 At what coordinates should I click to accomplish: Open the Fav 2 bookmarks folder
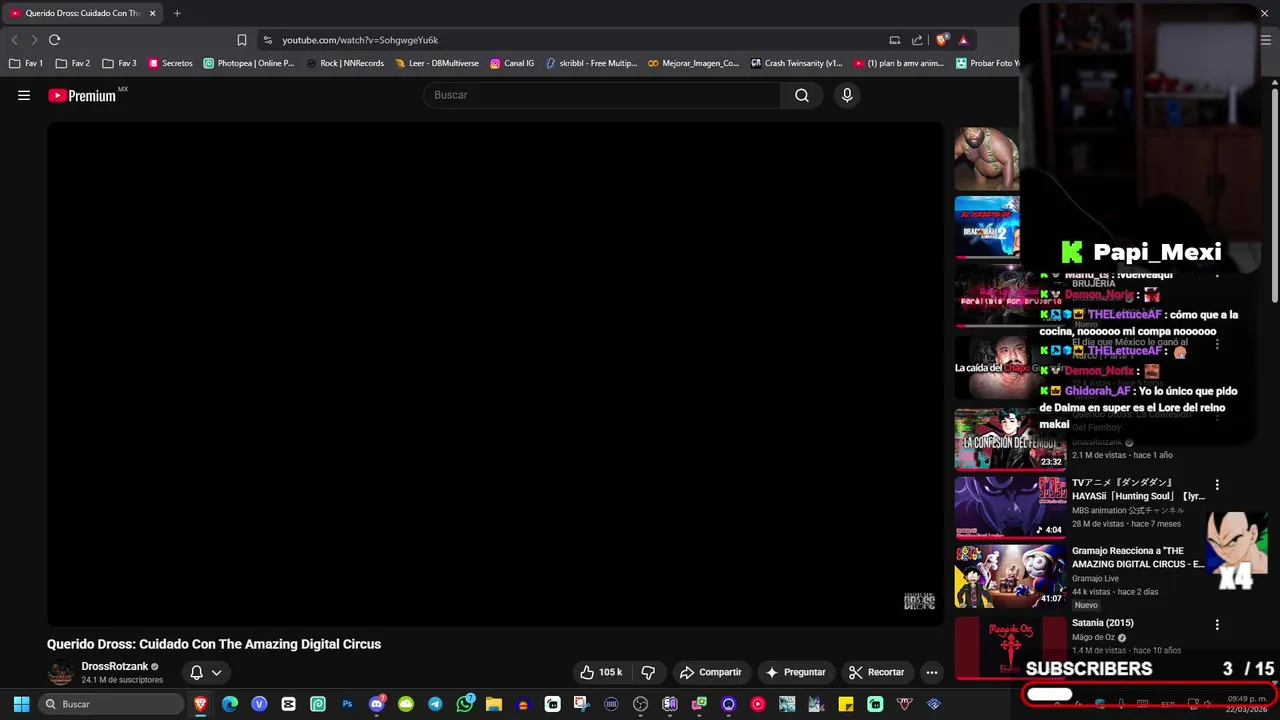(73, 63)
